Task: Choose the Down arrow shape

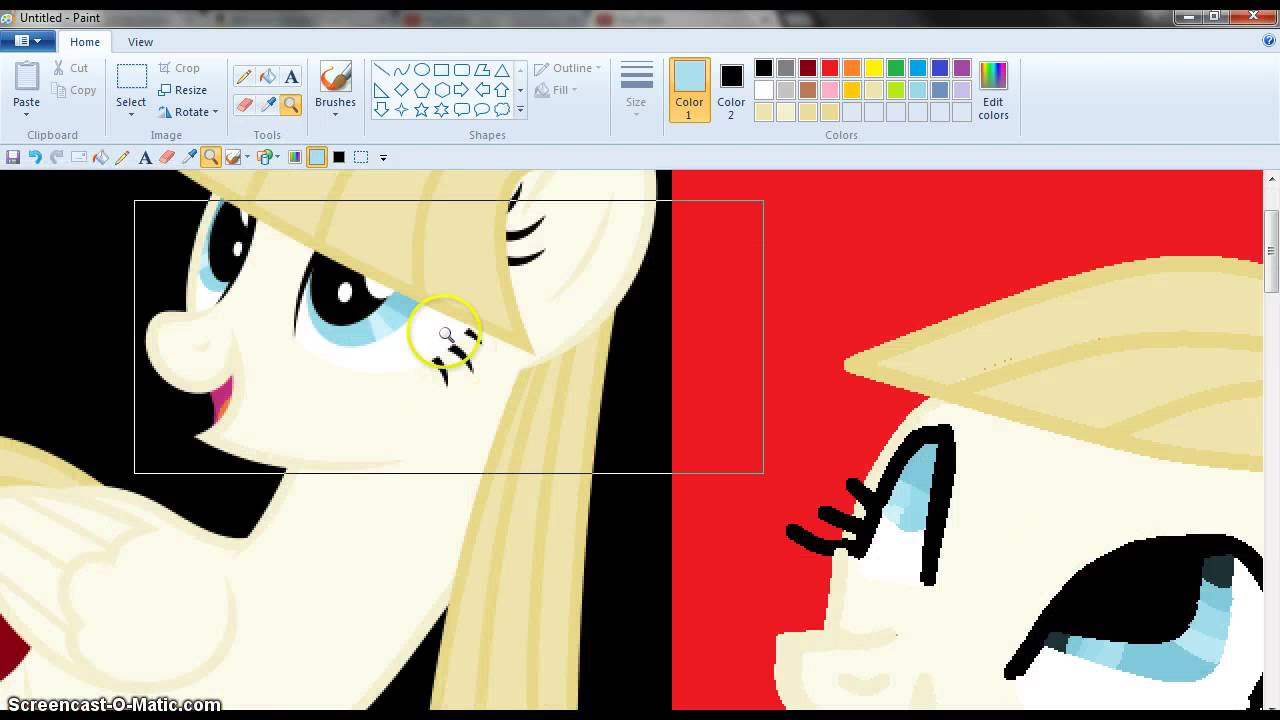Action: point(382,110)
